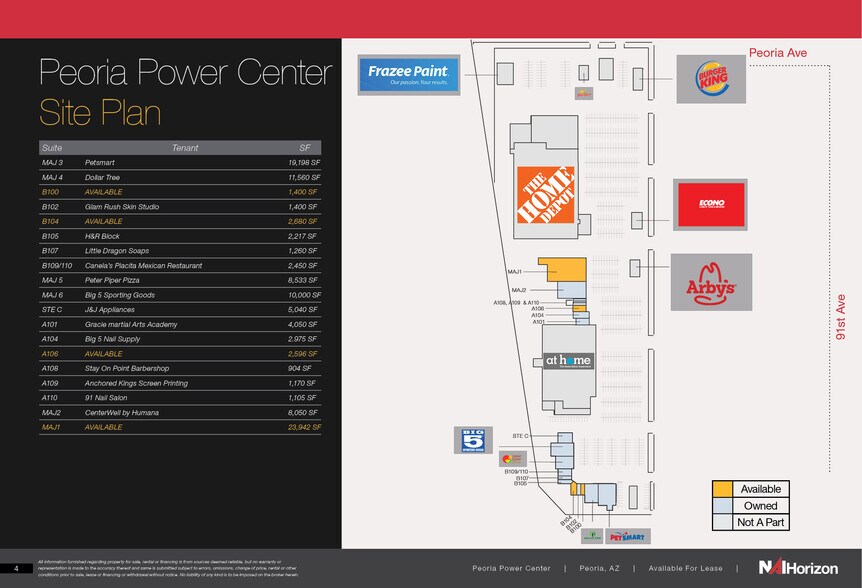Click the yellow Available legend swatch
This screenshot has width=862, height=588.
point(722,489)
